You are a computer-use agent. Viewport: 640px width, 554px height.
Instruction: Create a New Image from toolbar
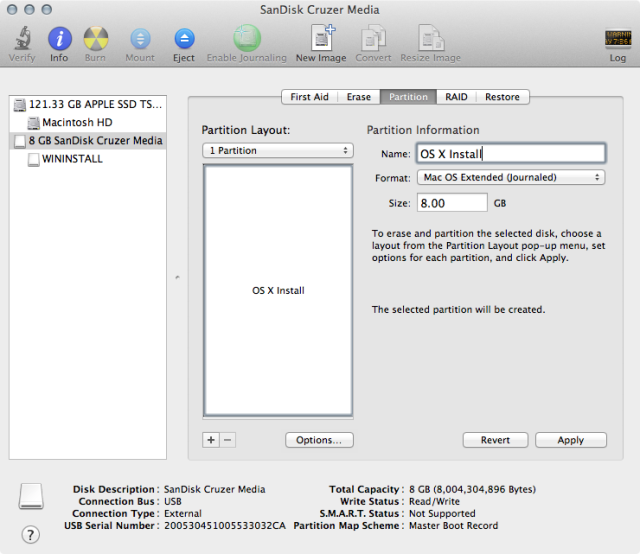322,38
